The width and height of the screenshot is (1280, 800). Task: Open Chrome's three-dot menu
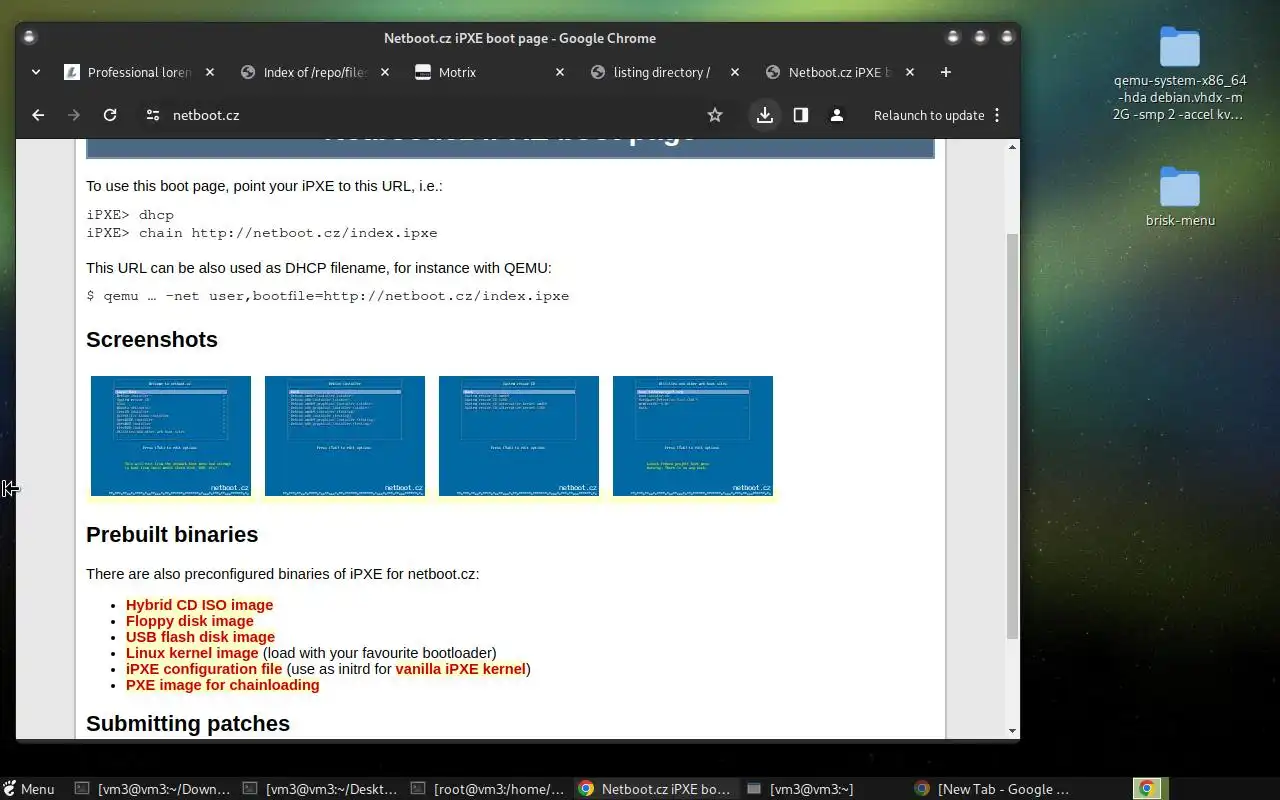[x=997, y=115]
